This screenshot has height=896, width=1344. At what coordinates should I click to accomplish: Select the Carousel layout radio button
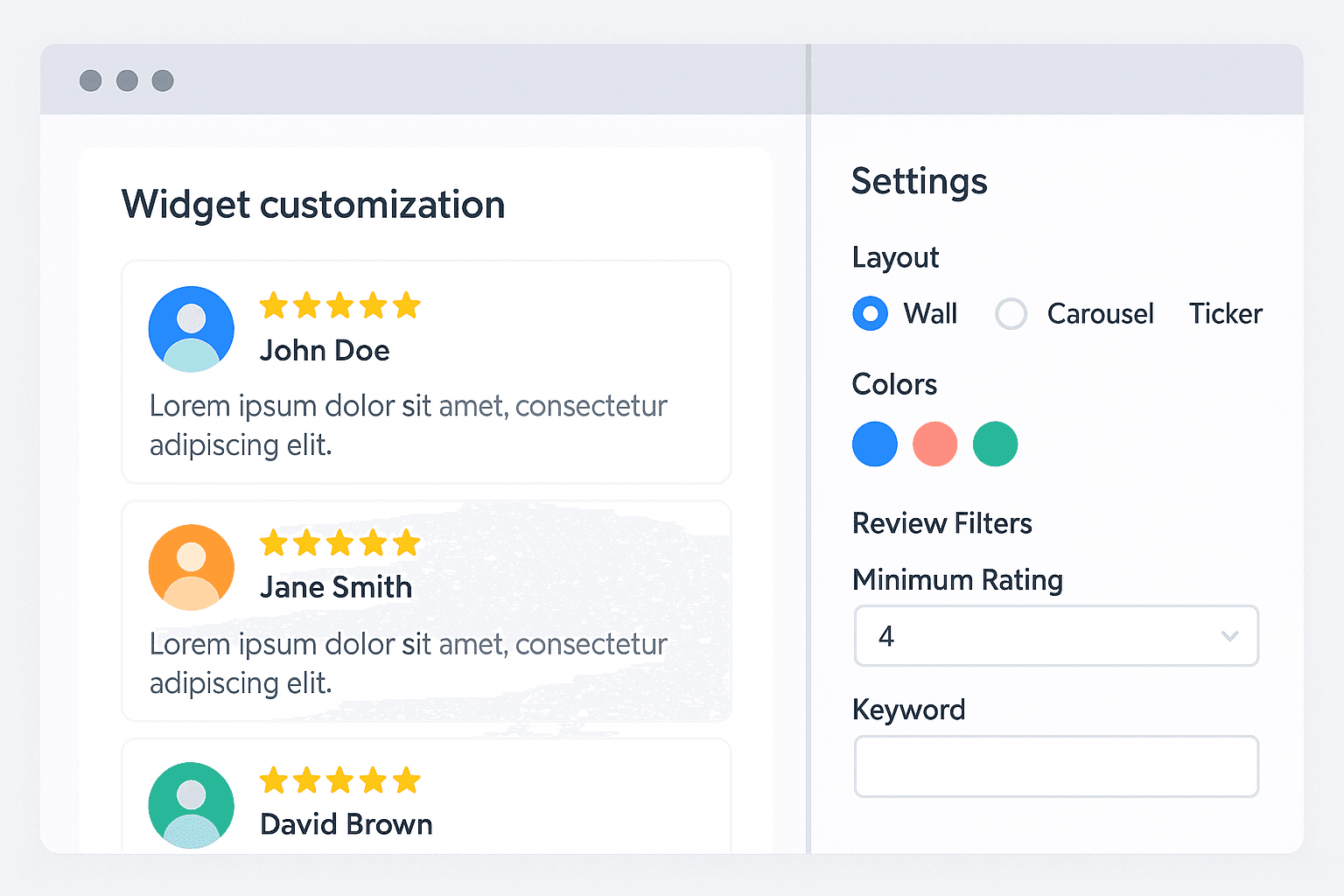coord(1011,313)
